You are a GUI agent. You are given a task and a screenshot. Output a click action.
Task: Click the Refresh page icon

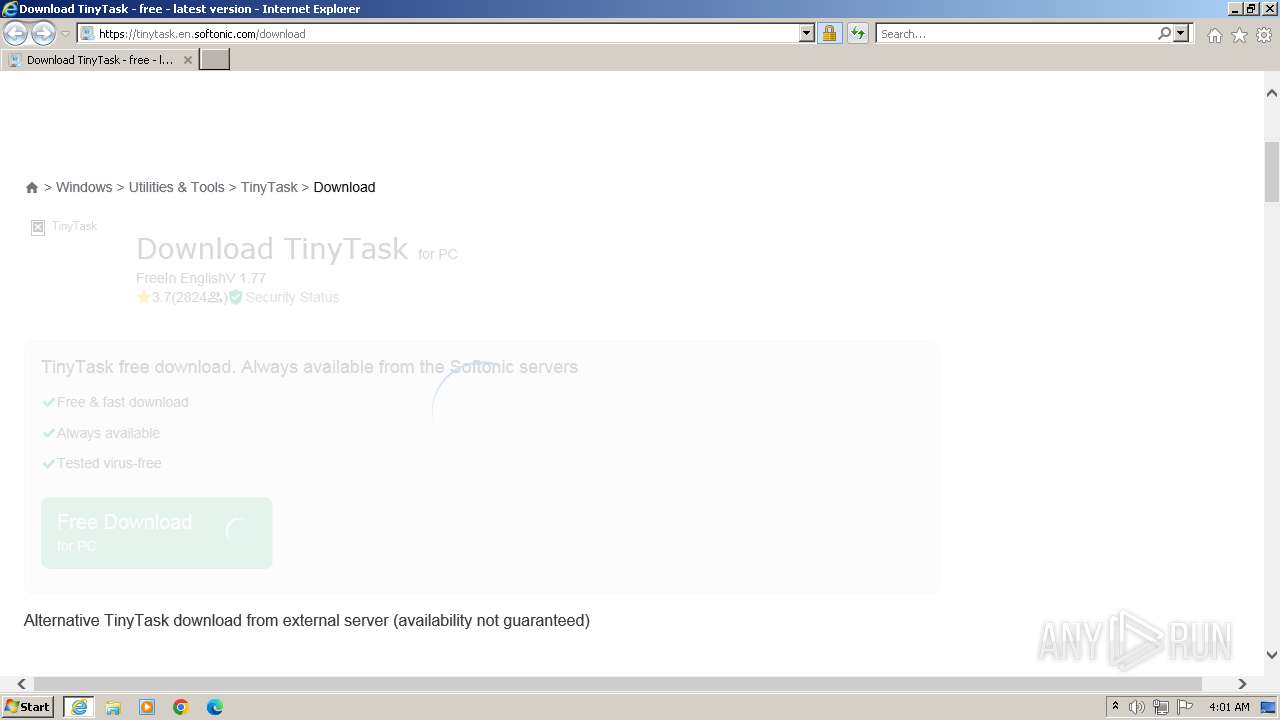pyautogui.click(x=858, y=33)
